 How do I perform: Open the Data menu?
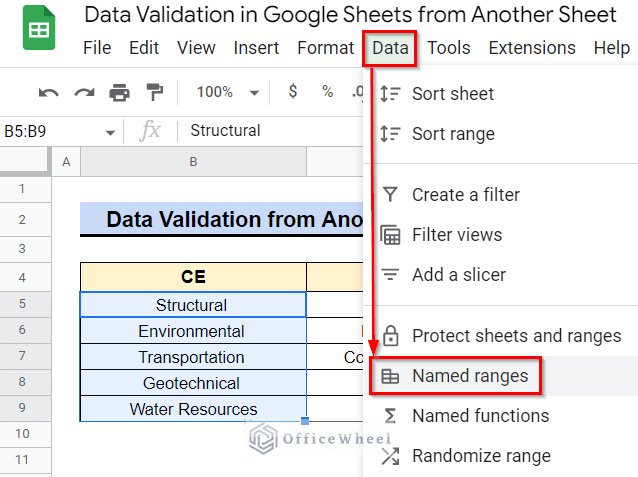390,48
